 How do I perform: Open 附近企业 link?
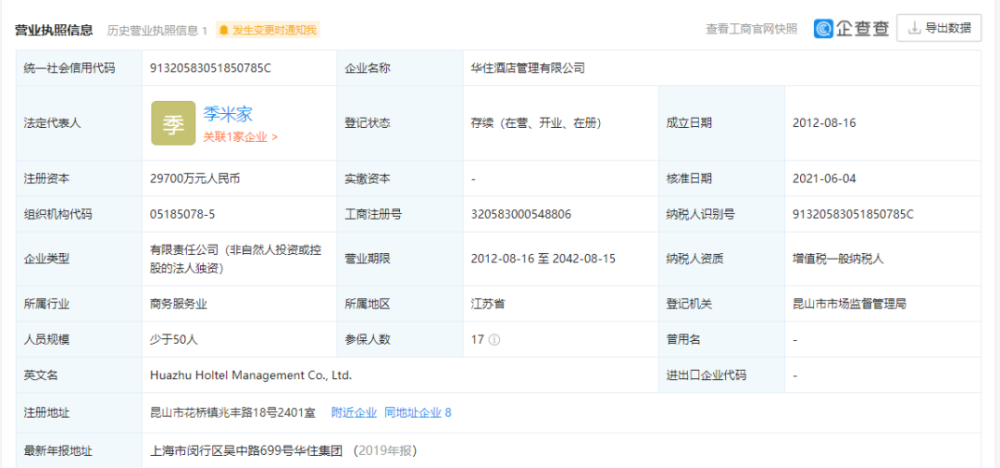pos(354,413)
